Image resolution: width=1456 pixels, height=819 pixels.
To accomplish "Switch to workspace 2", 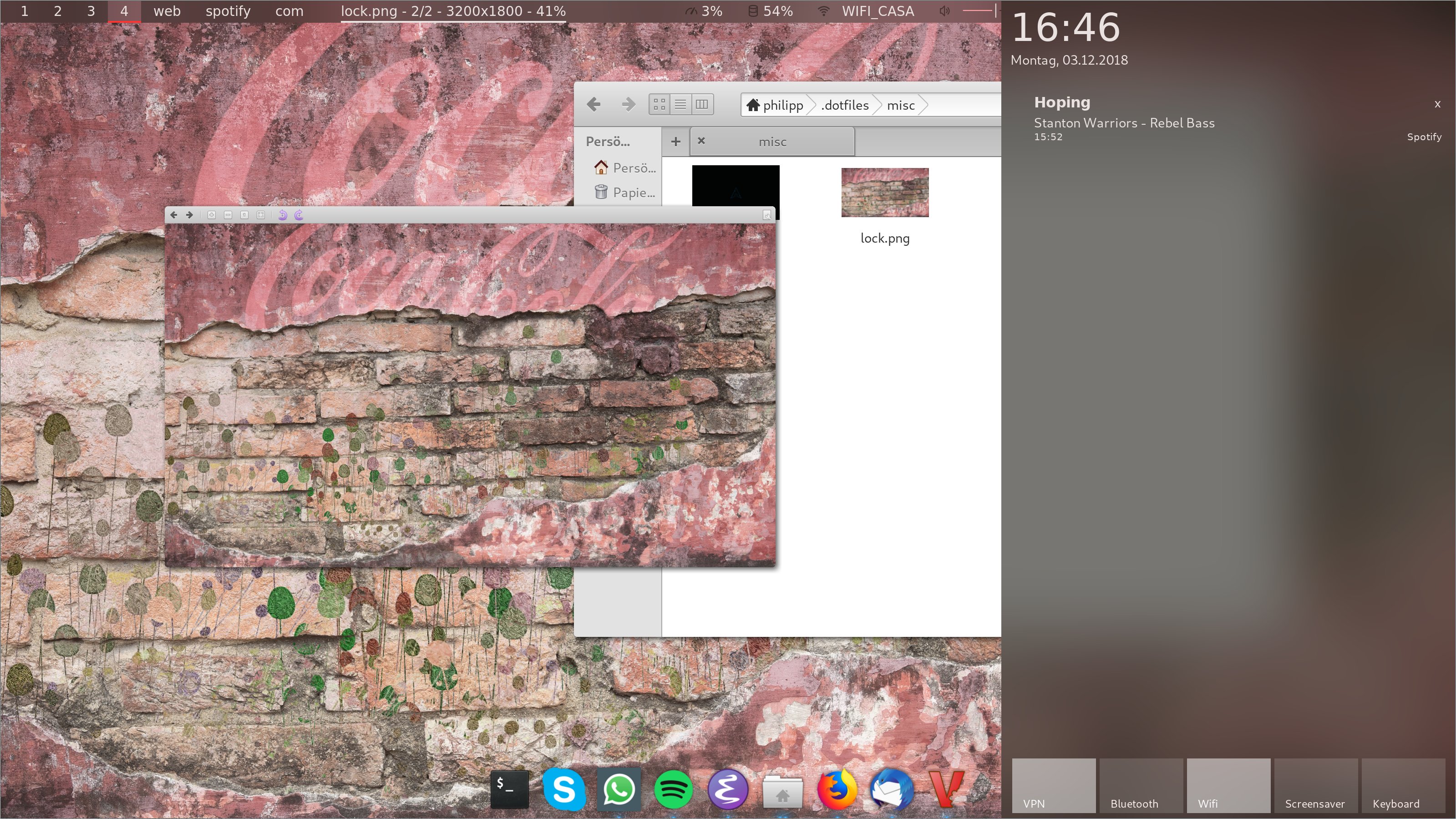I will click(x=57, y=11).
